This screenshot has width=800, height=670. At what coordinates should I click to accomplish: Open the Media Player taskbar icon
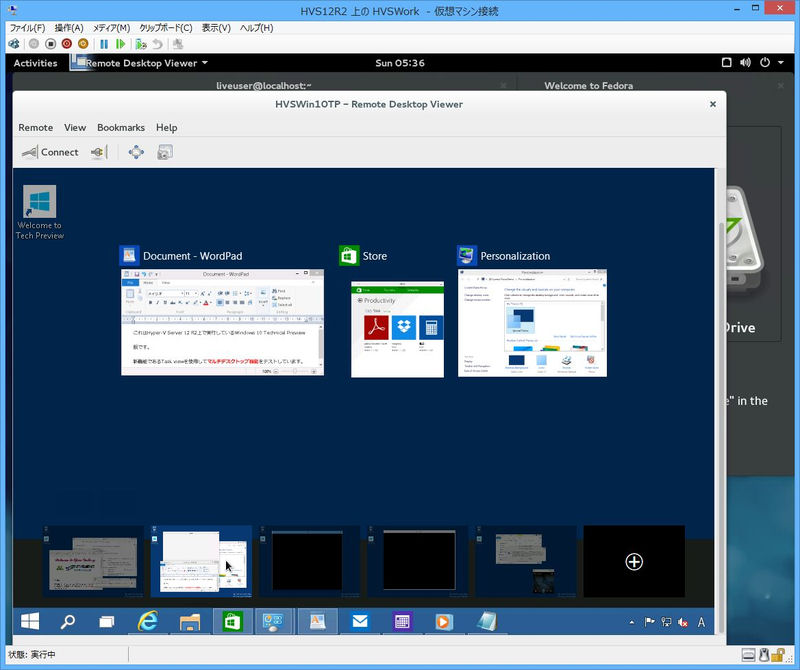tap(443, 622)
